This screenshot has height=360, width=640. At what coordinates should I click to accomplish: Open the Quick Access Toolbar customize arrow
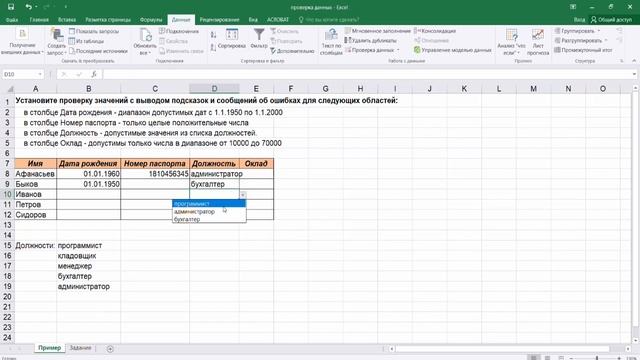(x=65, y=7)
